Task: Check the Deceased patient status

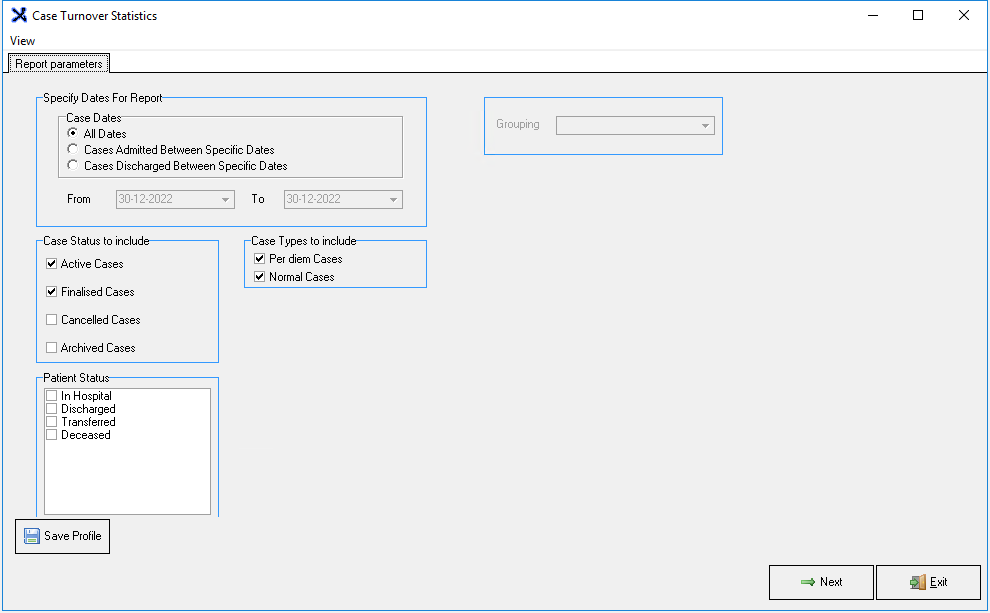Action: [52, 435]
